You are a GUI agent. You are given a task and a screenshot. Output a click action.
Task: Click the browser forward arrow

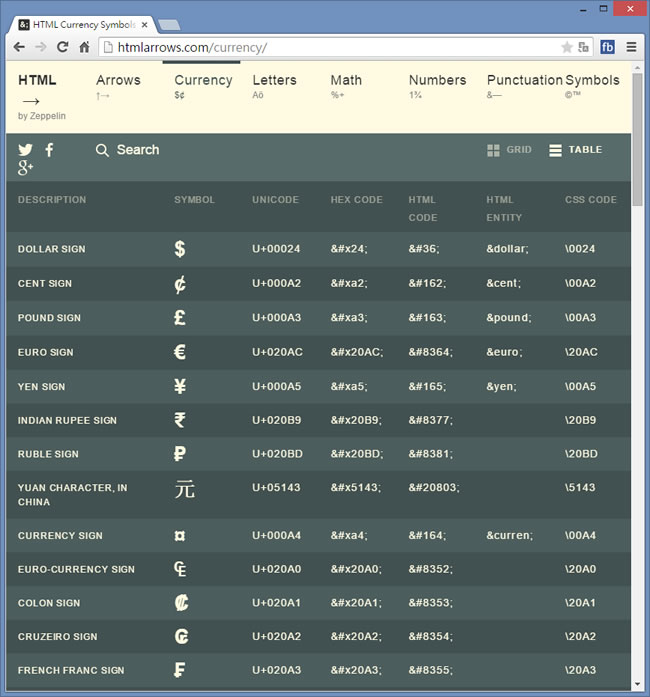[40, 47]
